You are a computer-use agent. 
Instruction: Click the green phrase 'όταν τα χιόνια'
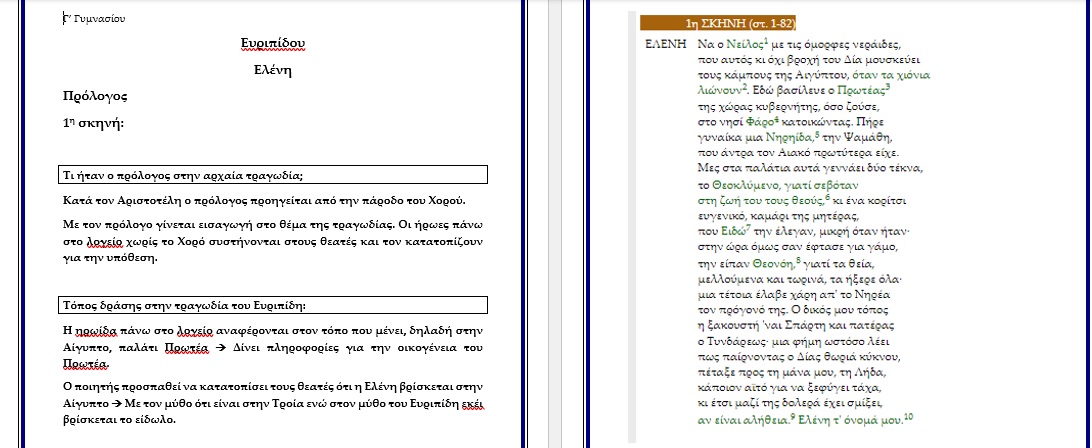[891, 75]
